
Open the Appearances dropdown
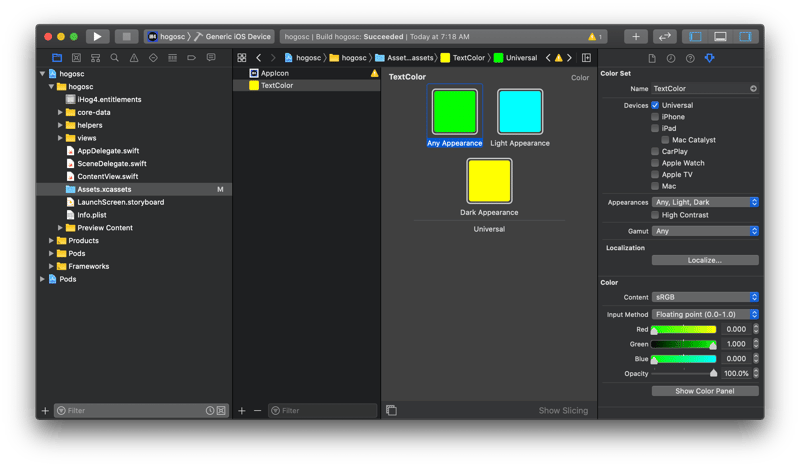[705, 202]
